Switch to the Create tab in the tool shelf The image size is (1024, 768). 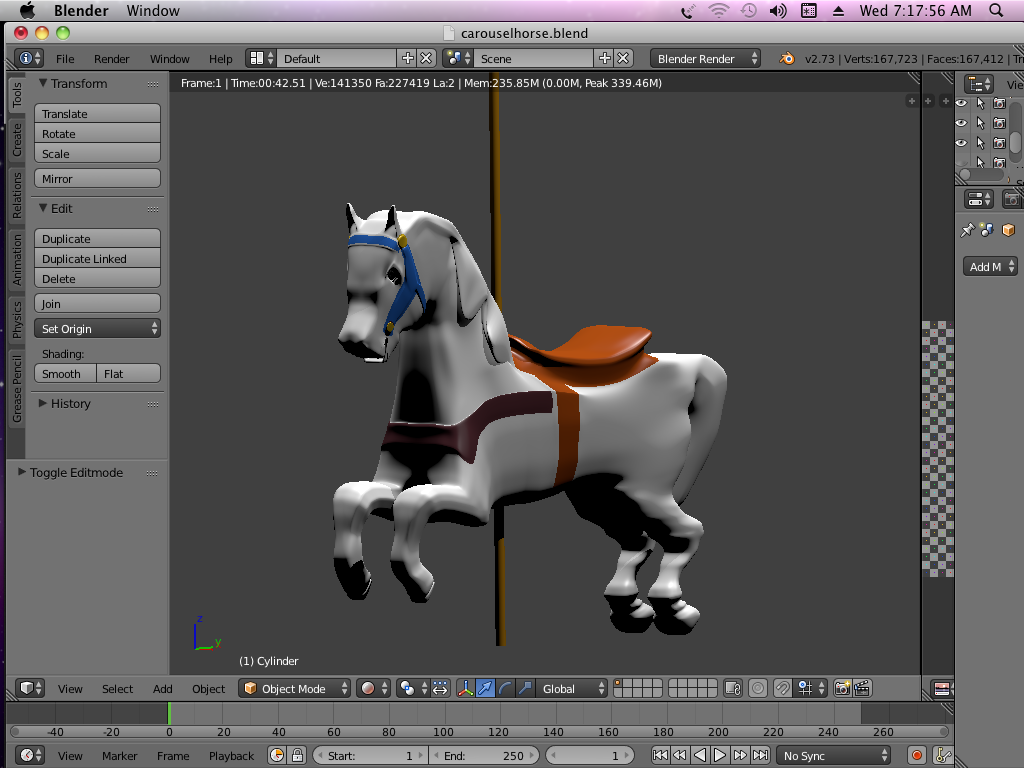[16, 140]
